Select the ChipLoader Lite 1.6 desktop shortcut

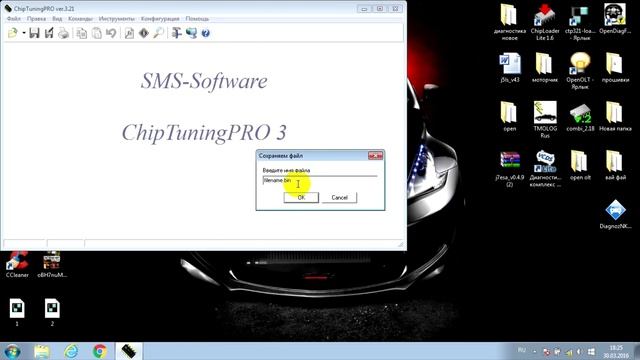(x=545, y=22)
